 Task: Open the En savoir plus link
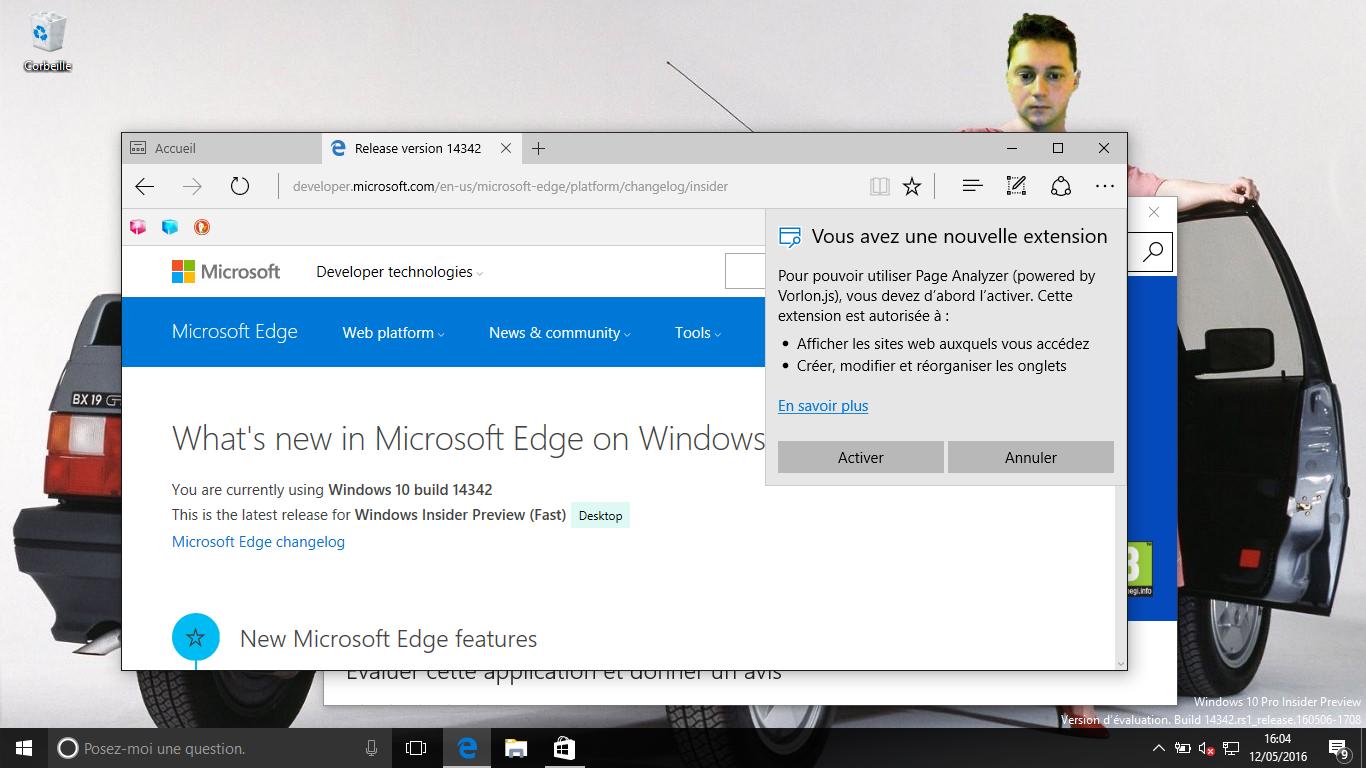[823, 406]
